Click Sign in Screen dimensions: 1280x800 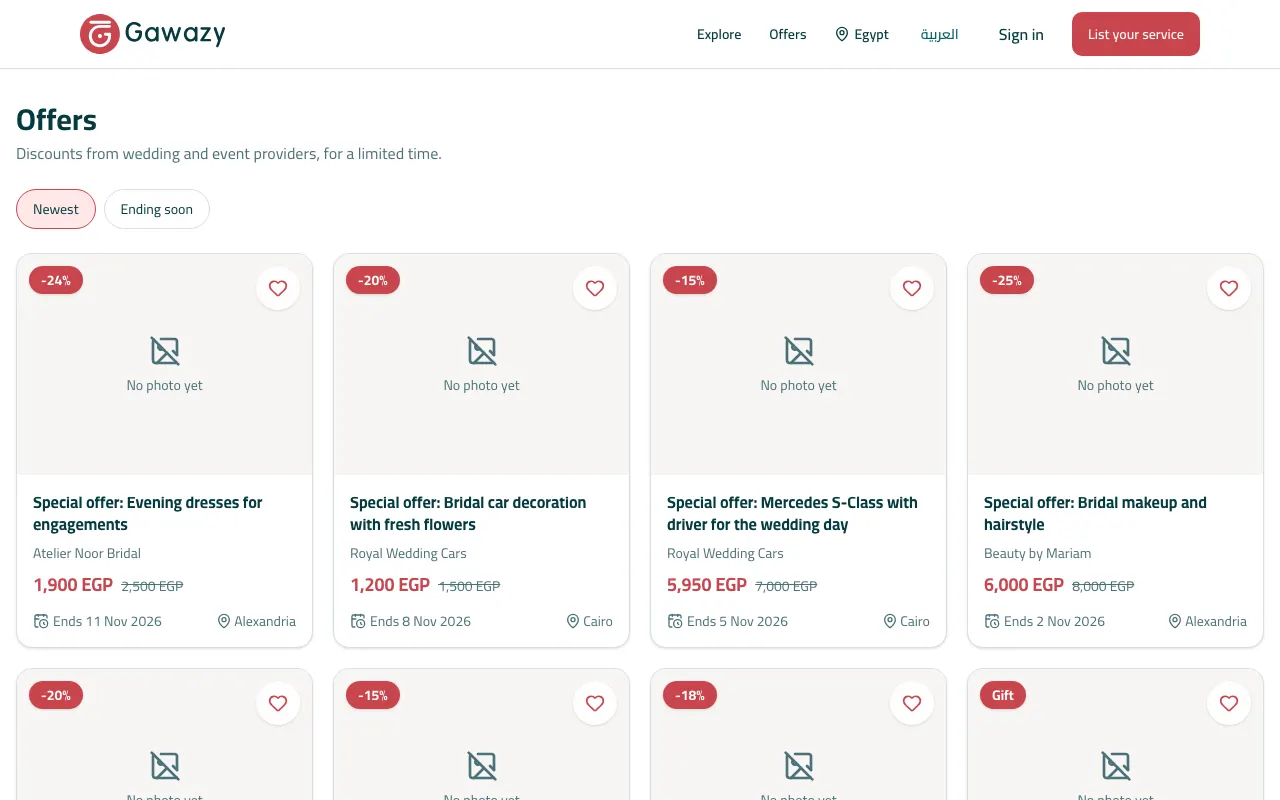click(x=1021, y=34)
